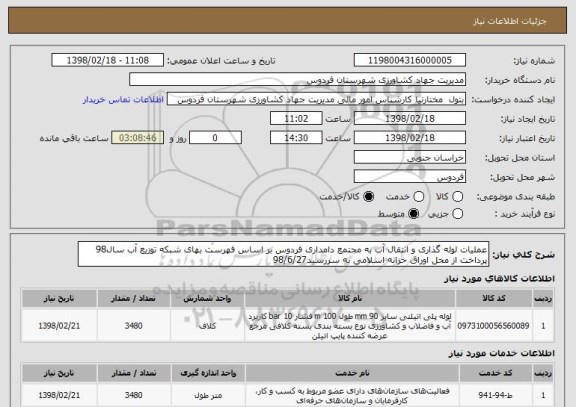This screenshot has height=407, width=576.
Task: Choose the متوسط purchase type radio
Action: click(414, 214)
